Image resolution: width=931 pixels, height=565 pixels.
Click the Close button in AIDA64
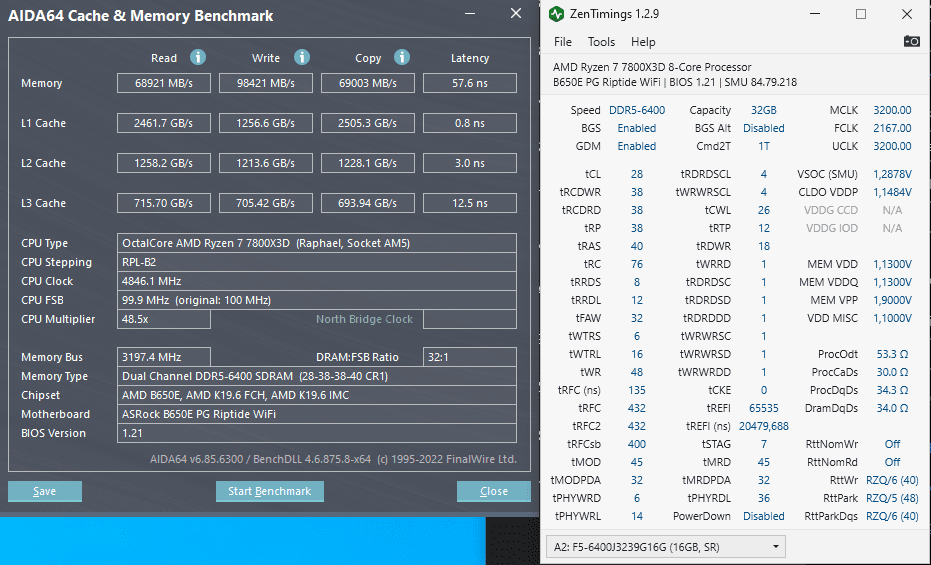tap(493, 491)
